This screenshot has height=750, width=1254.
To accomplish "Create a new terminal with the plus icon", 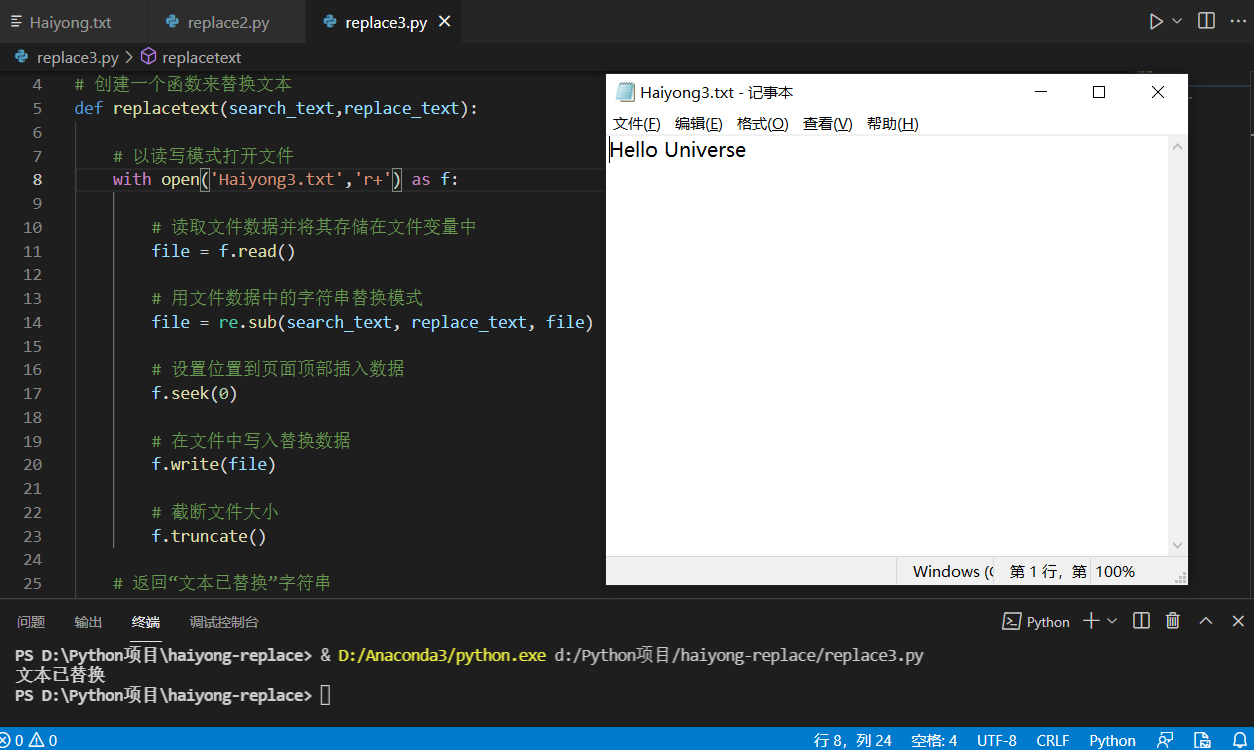I will click(x=1091, y=621).
